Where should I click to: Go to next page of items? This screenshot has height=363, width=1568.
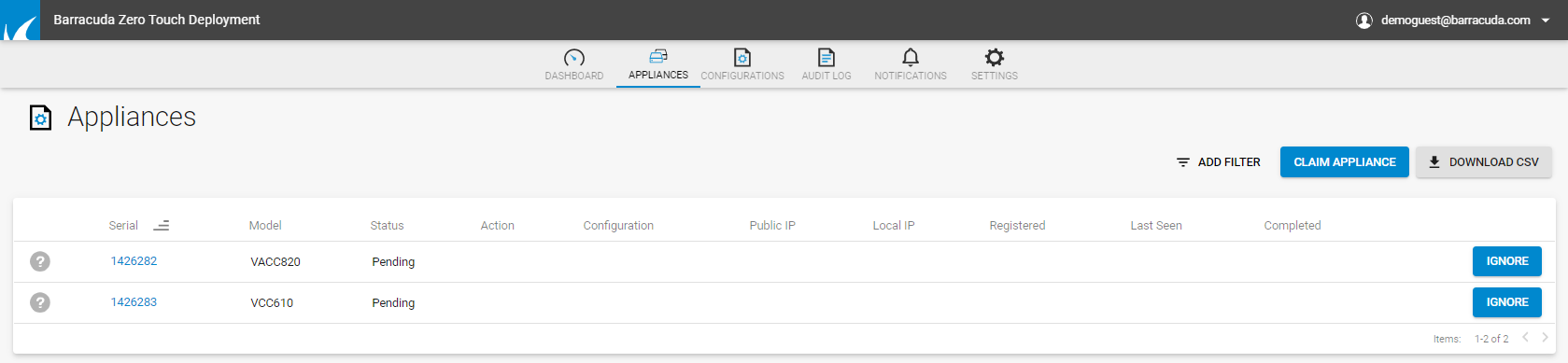coord(1545,338)
